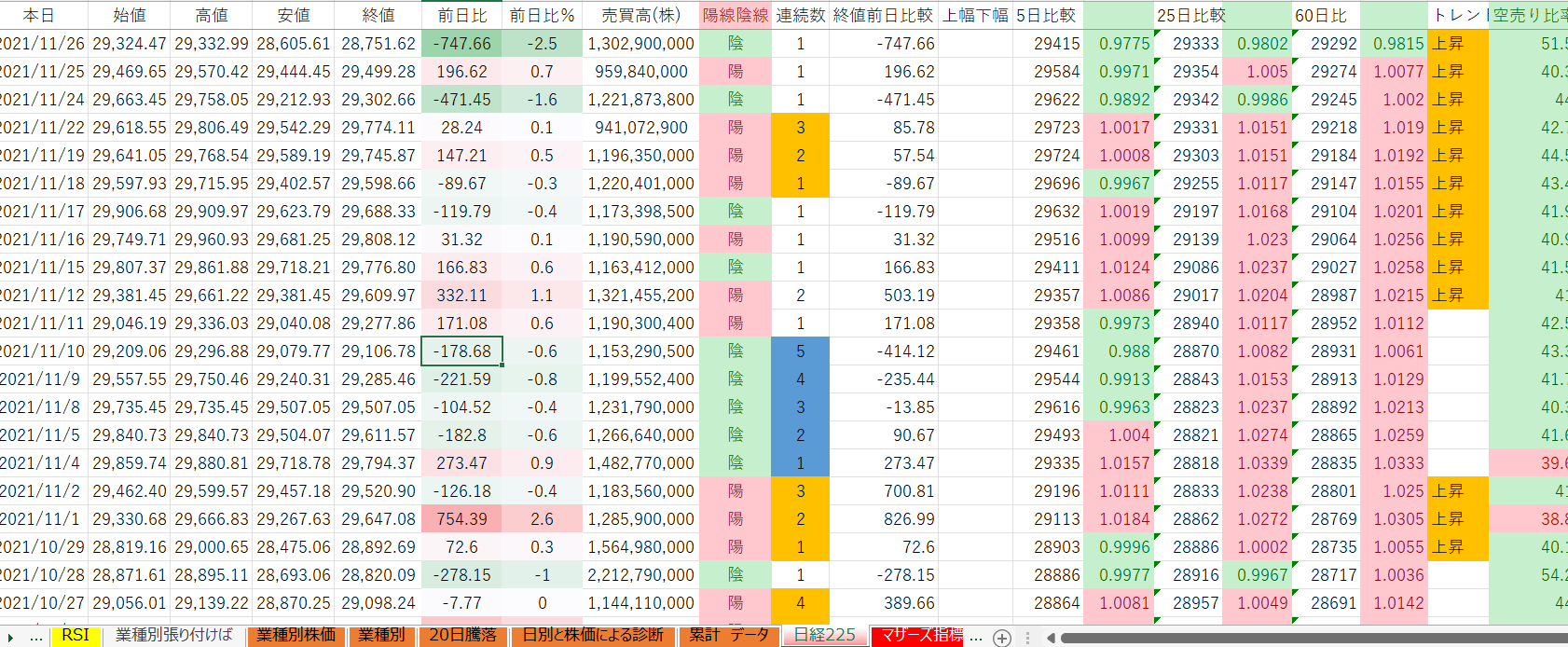Select the volume cell 2,212,790,000
Image resolution: width=1568 pixels, height=647 pixels.
[640, 575]
